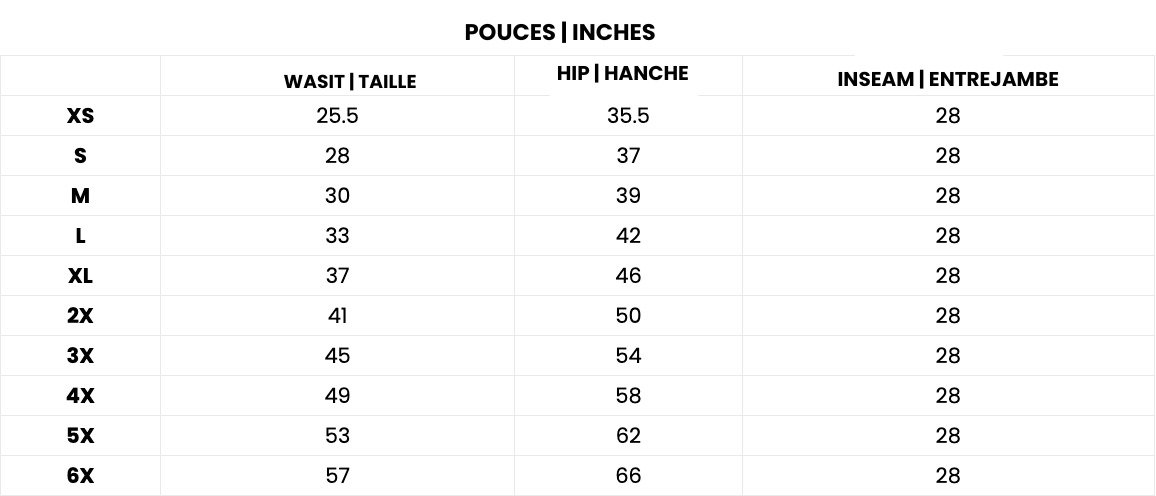Select the waist value 25.5
Viewport: 1156px width, 496px height.
click(x=338, y=116)
